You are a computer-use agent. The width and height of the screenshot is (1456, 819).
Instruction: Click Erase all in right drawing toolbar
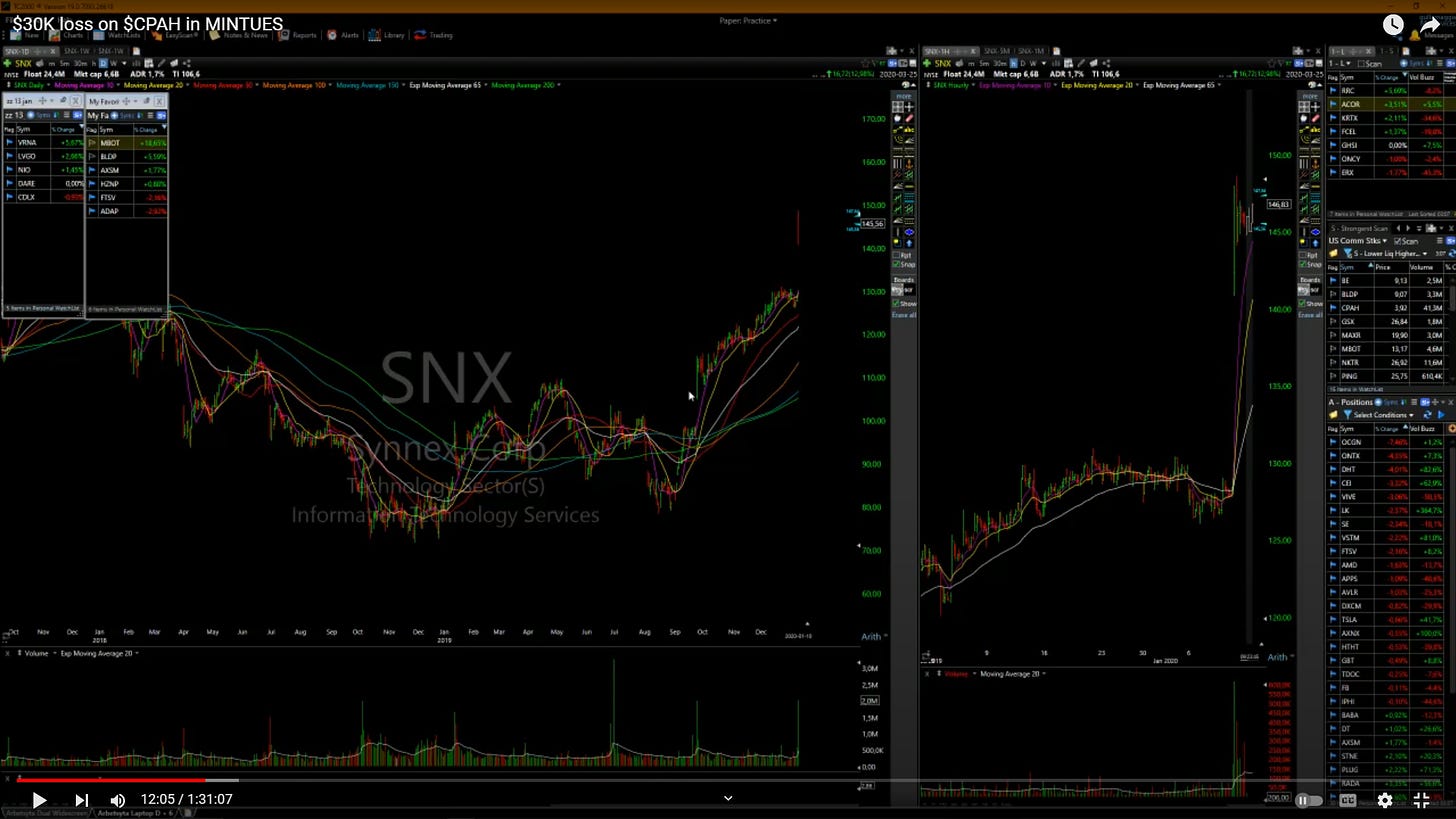click(1309, 315)
